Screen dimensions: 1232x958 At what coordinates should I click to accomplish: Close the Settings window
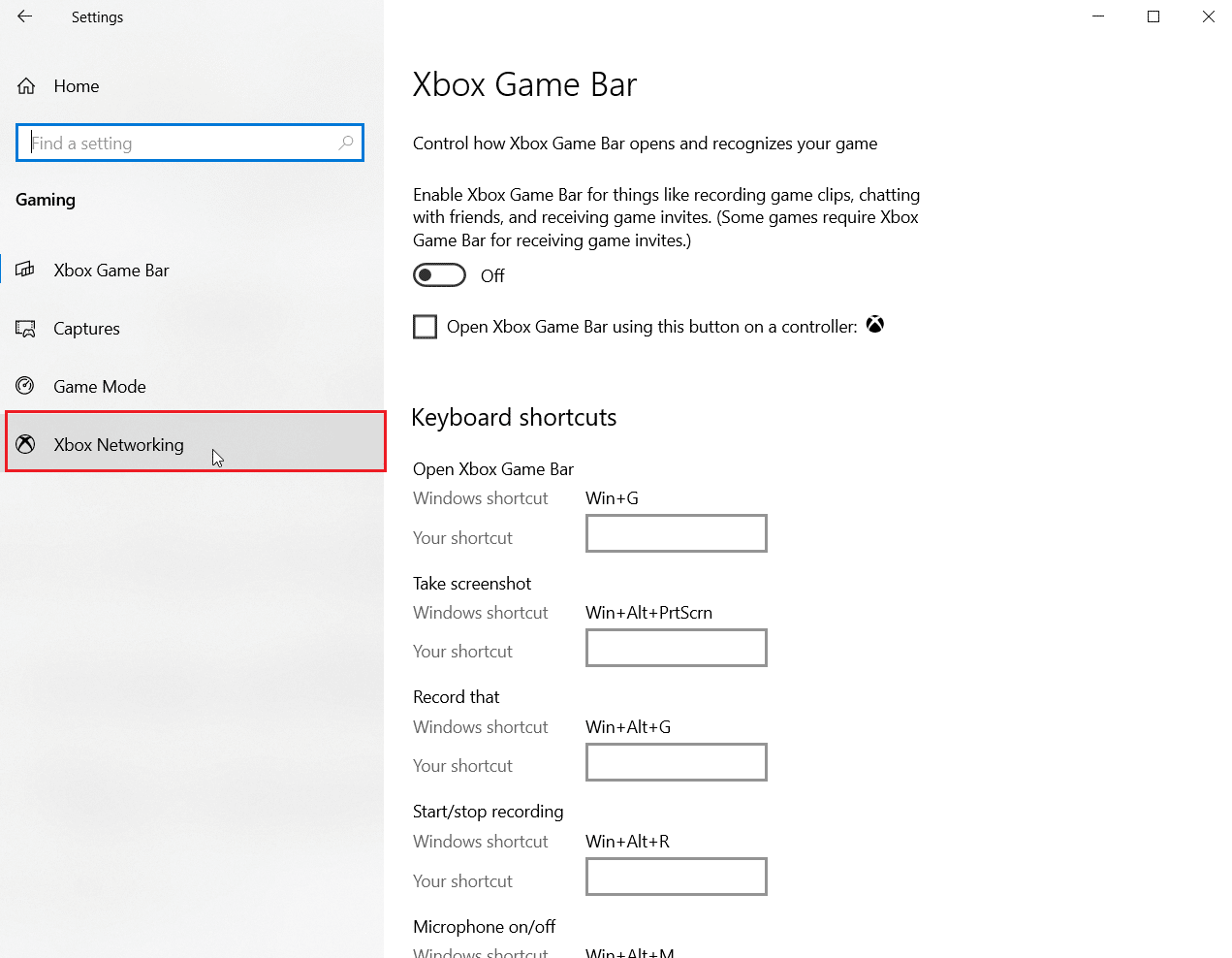1208,16
